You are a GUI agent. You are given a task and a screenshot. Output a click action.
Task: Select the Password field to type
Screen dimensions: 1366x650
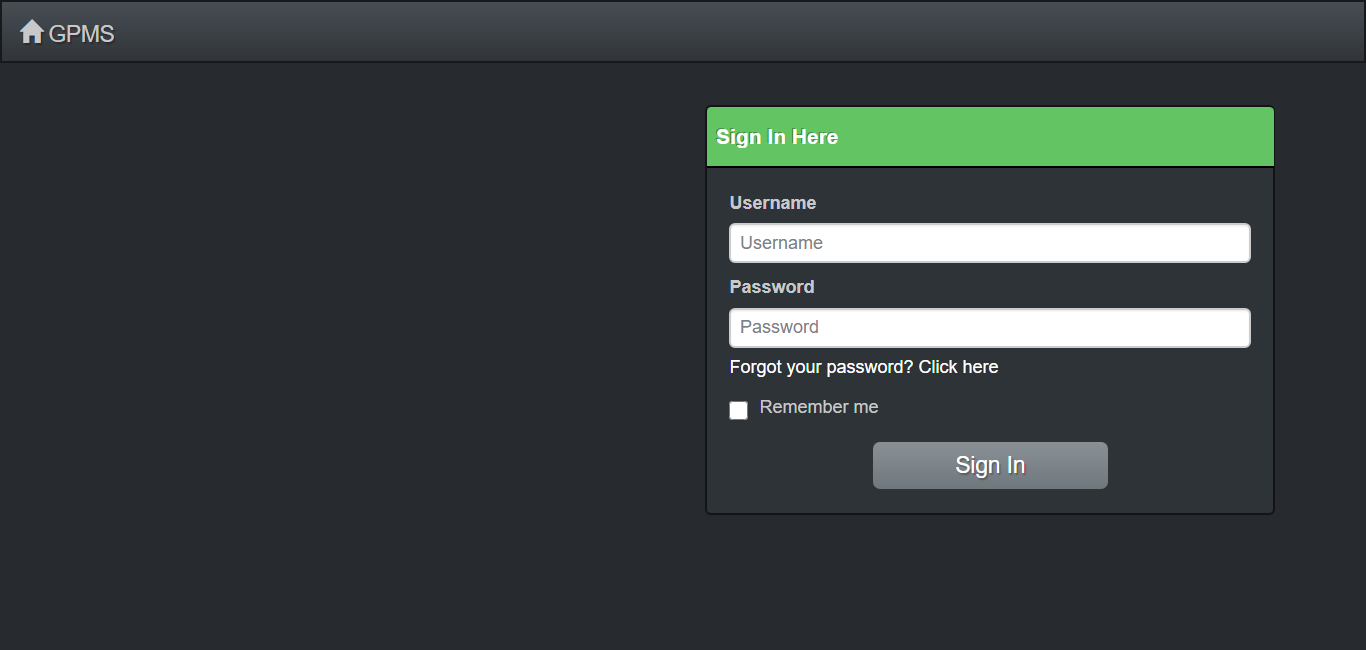(x=989, y=327)
